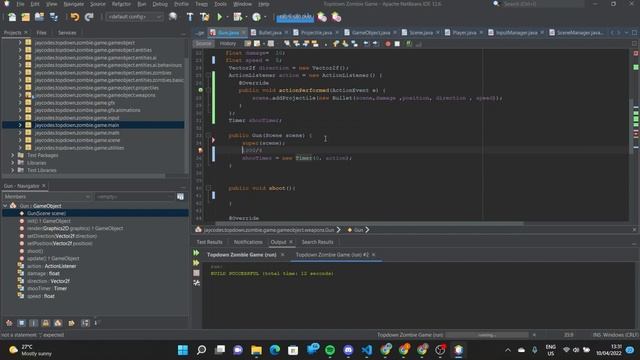Click the editor horizontal scrollbar

click(x=369, y=224)
